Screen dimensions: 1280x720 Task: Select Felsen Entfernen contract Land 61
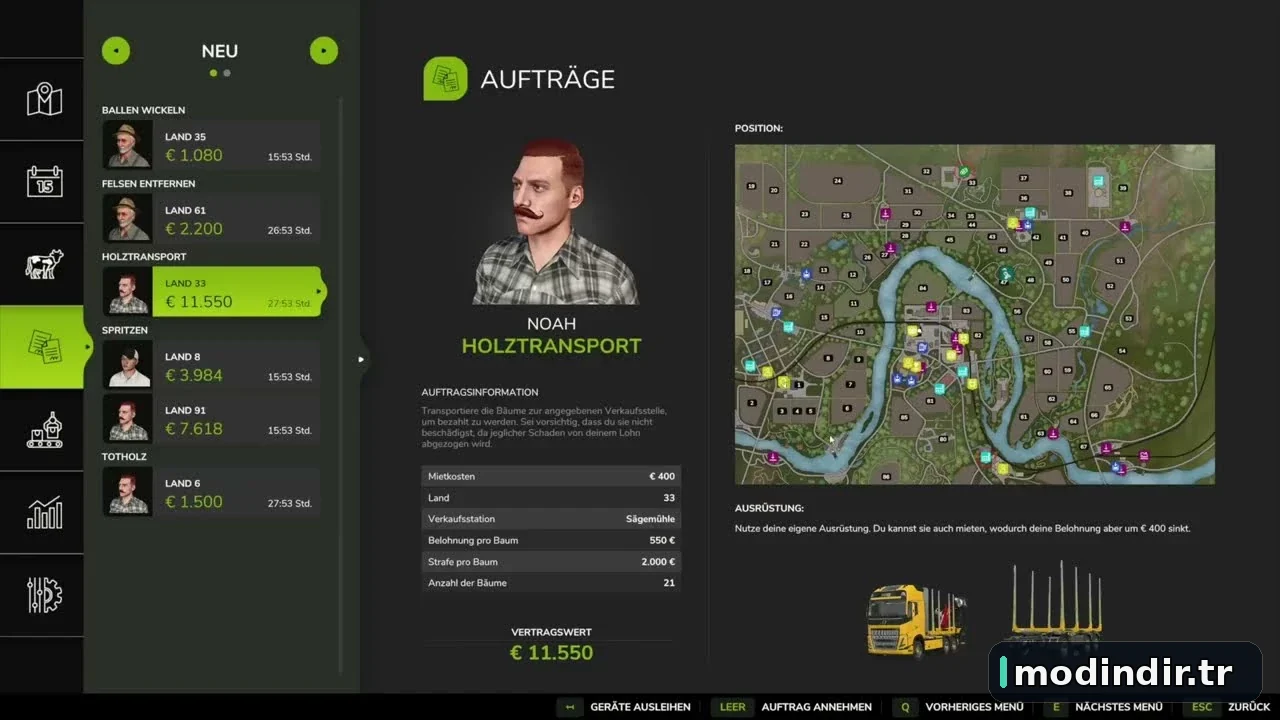[x=211, y=218]
